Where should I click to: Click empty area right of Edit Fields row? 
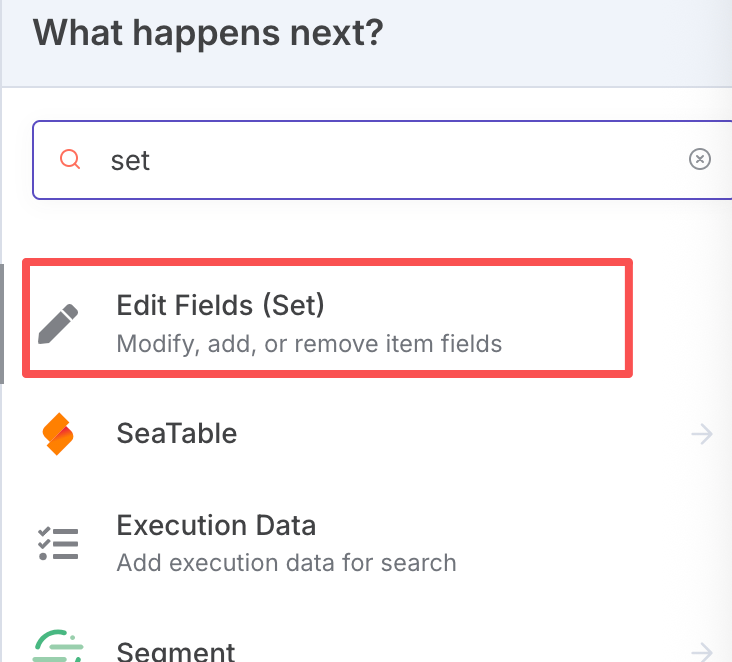(x=682, y=318)
